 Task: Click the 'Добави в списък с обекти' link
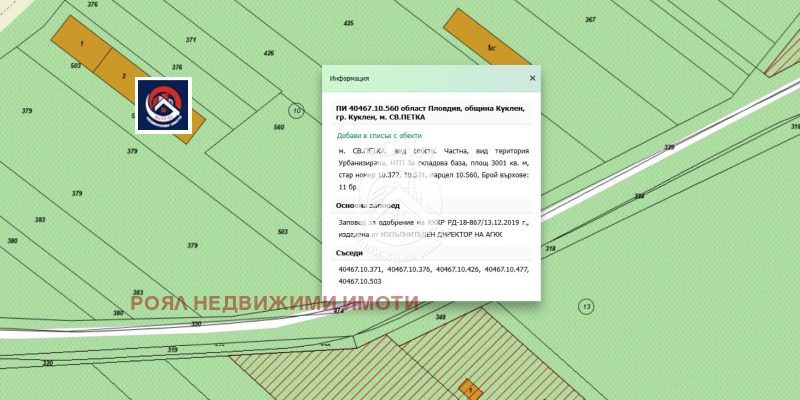coord(379,136)
